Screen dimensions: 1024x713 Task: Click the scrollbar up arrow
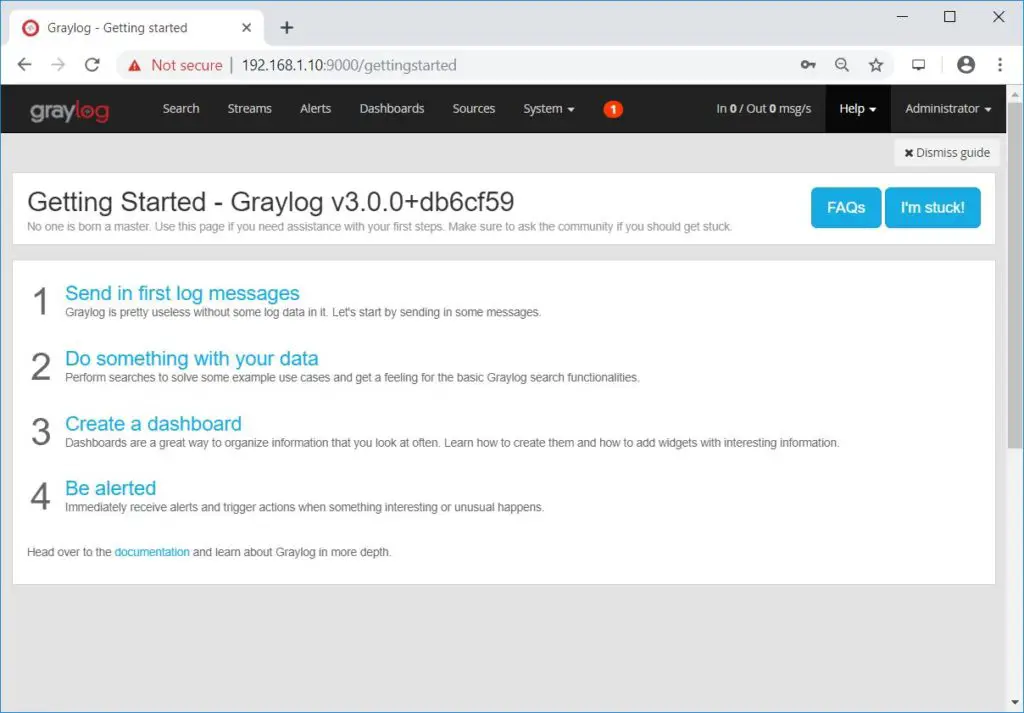(1015, 95)
